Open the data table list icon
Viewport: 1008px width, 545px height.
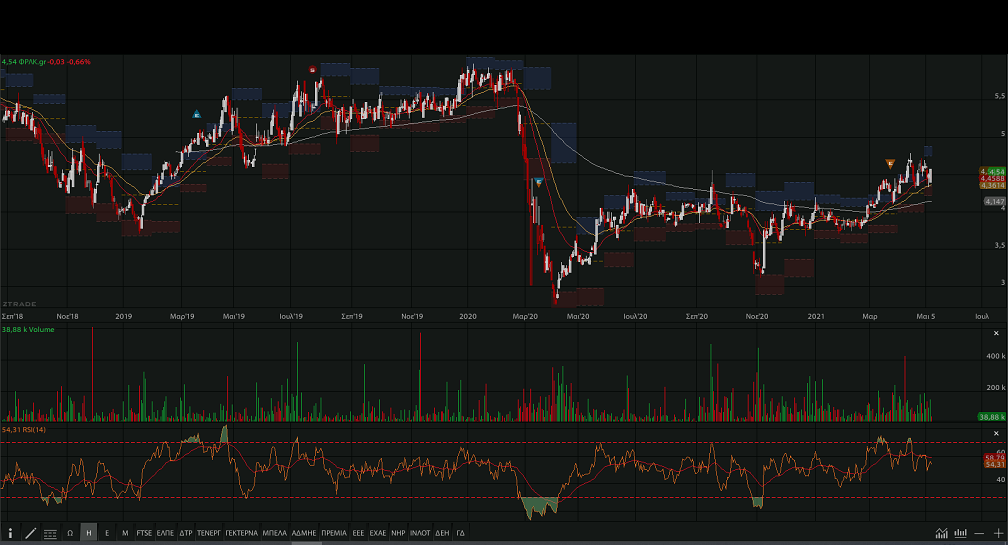50,534
